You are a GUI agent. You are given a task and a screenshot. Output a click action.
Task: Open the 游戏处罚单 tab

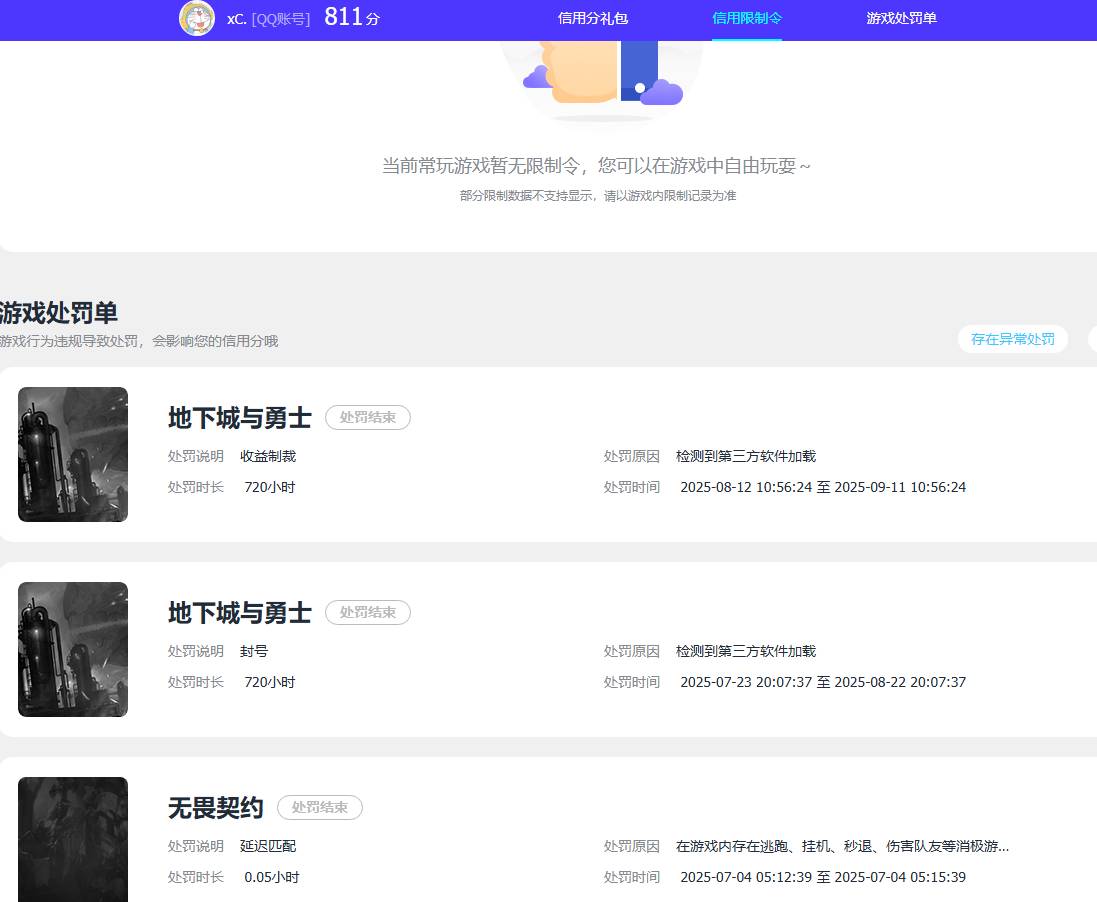[901, 17]
